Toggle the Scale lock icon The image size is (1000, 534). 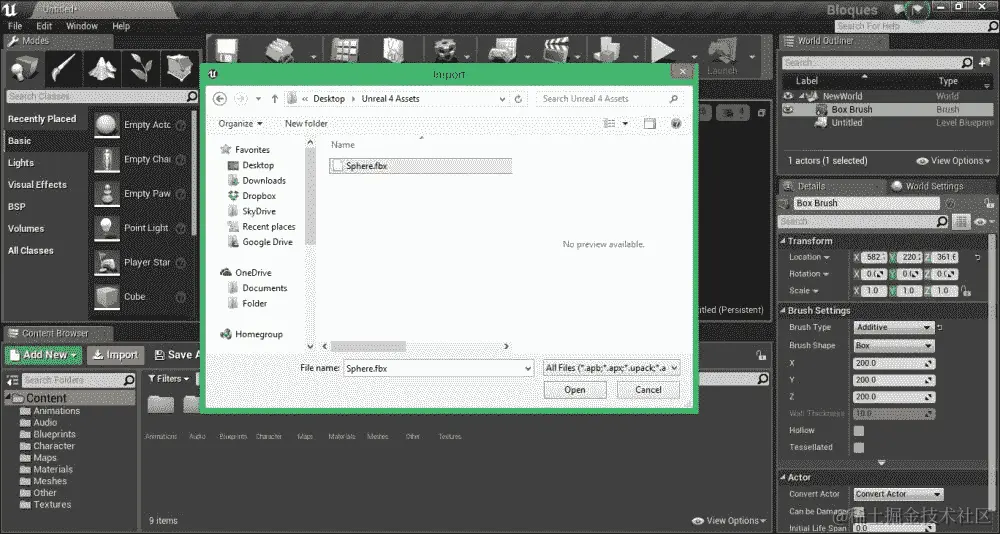(966, 291)
